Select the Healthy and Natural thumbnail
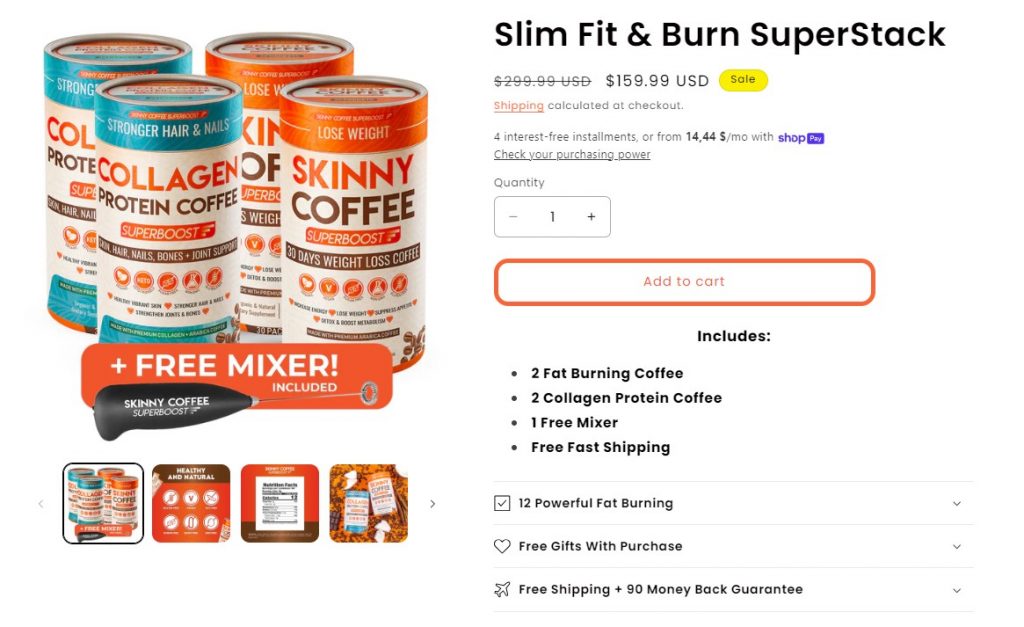This screenshot has height=627, width=1024. point(191,504)
